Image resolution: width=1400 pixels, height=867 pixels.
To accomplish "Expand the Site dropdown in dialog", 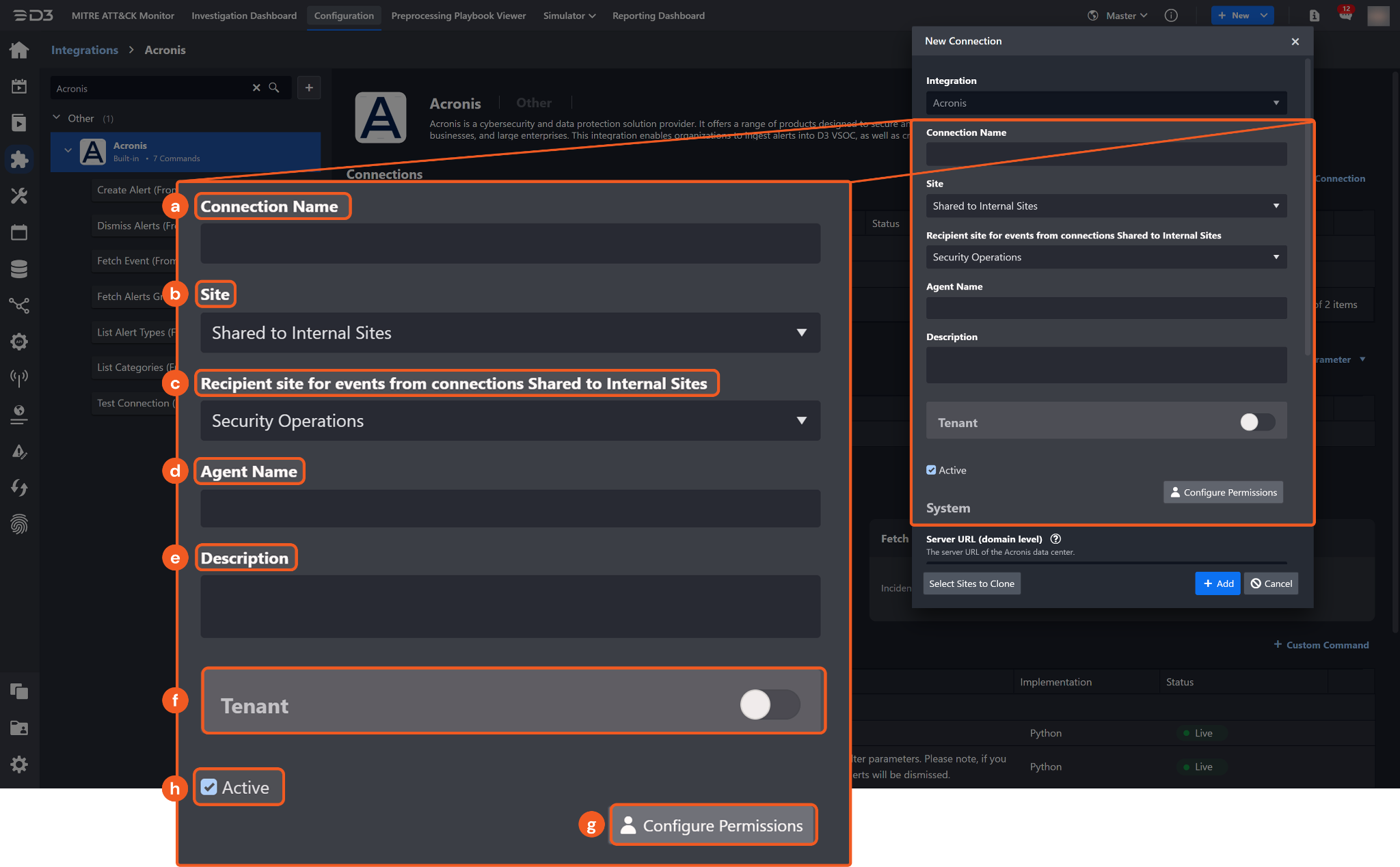I will (x=1106, y=206).
